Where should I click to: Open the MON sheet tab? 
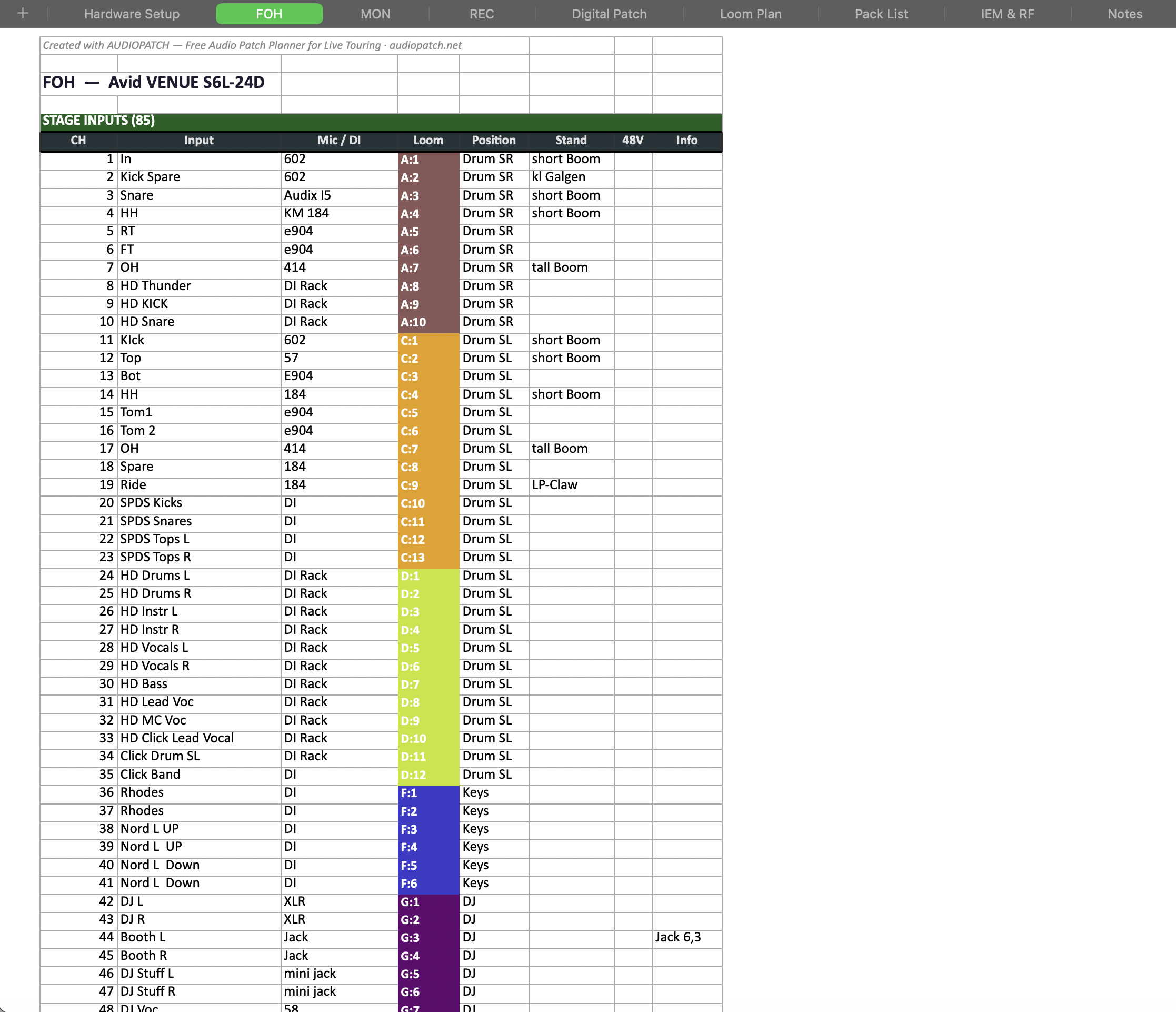point(375,14)
